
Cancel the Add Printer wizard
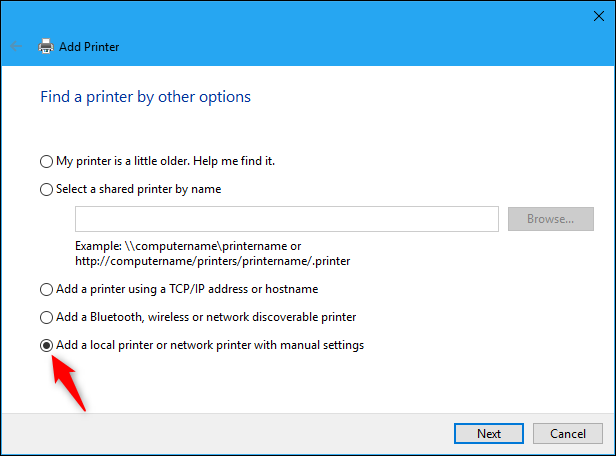click(x=567, y=433)
